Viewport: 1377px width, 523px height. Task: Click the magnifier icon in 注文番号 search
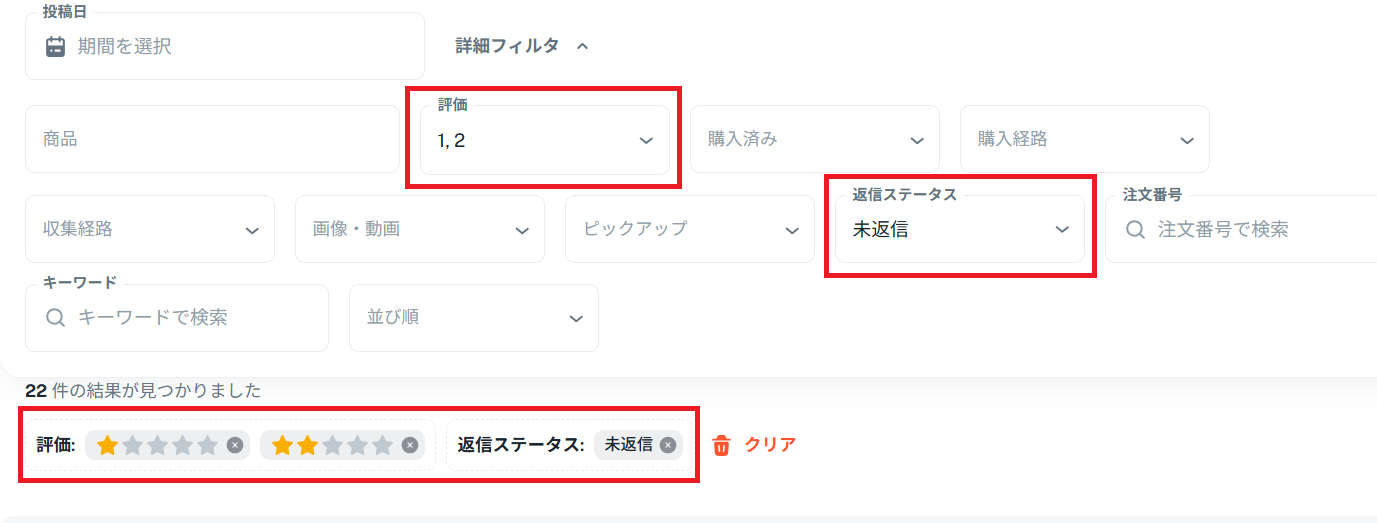(x=1135, y=229)
